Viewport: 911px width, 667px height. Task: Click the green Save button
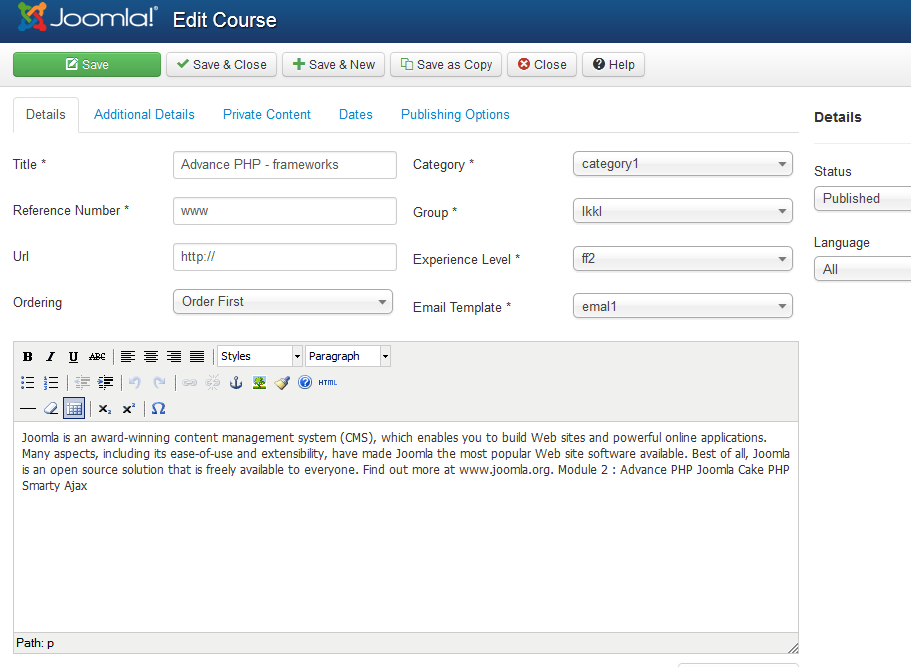pyautogui.click(x=87, y=65)
